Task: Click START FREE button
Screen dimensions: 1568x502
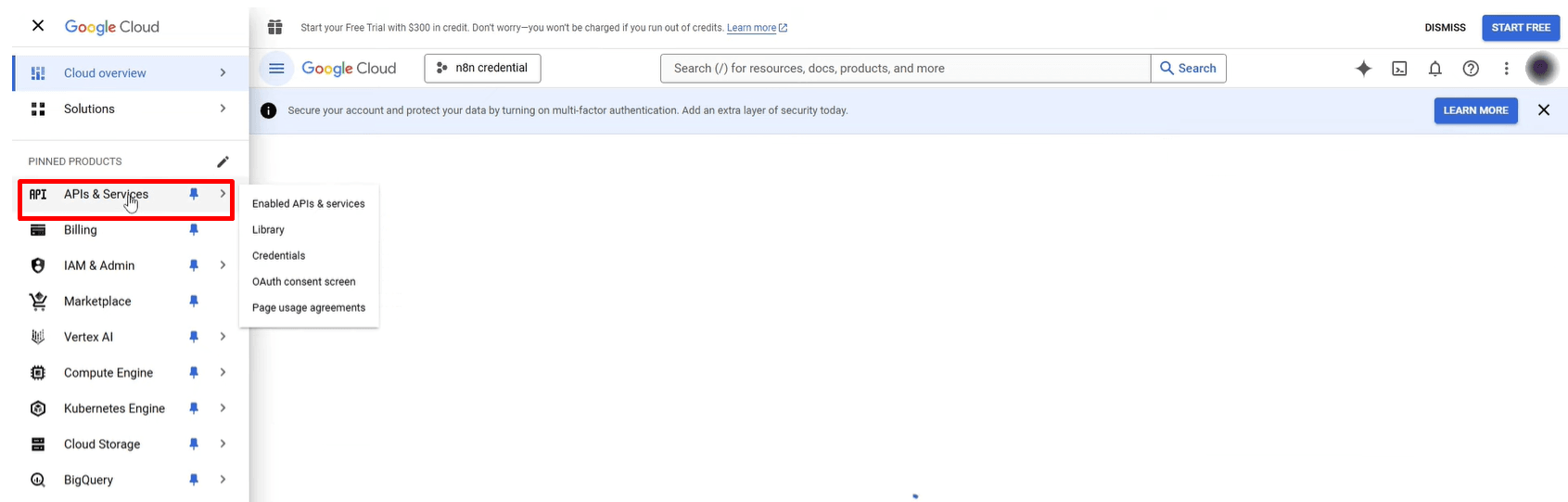Action: [x=1521, y=28]
